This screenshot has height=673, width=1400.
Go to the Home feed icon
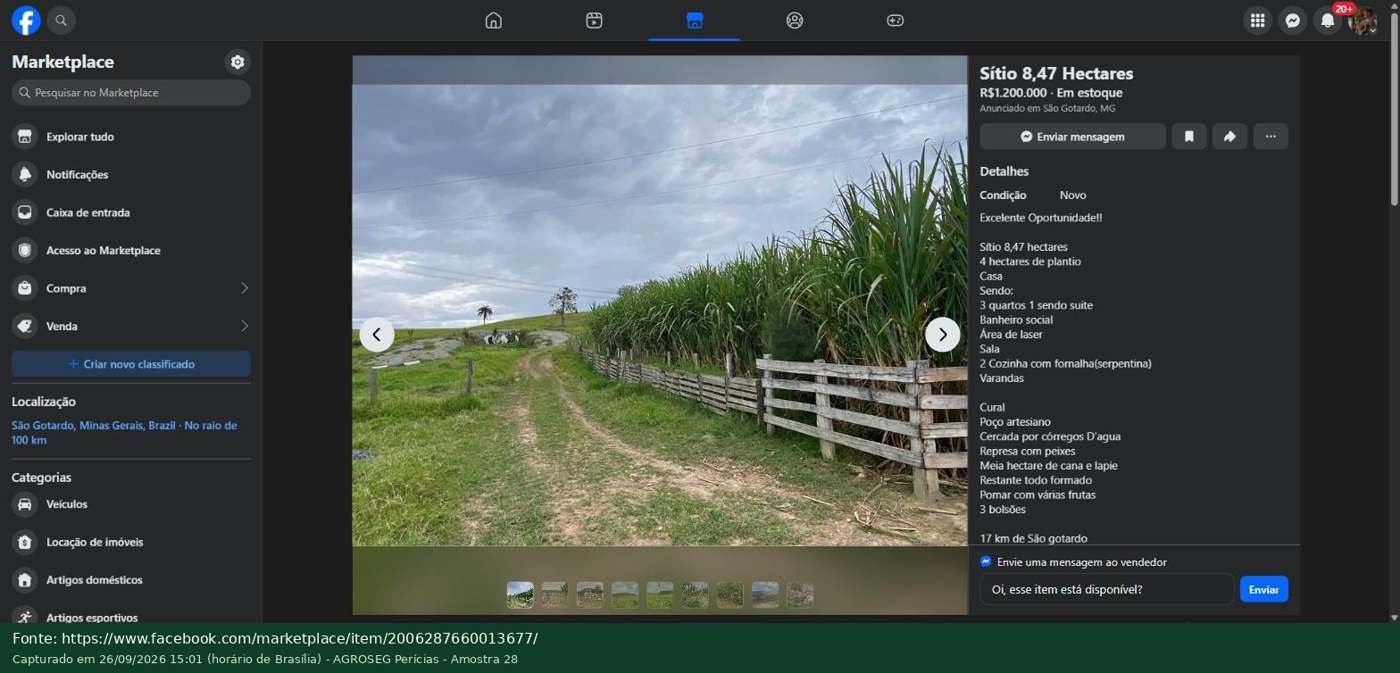click(493, 20)
